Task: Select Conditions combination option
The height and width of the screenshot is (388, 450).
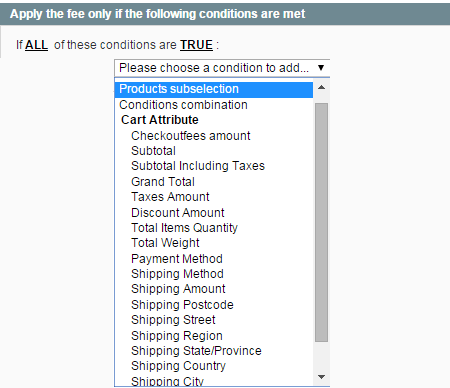Action: 214,105
